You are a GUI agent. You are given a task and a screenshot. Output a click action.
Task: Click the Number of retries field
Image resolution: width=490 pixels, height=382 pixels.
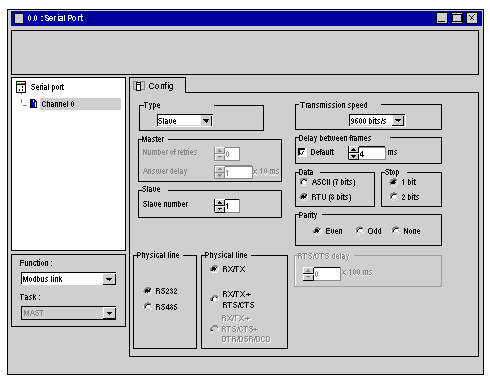232,154
